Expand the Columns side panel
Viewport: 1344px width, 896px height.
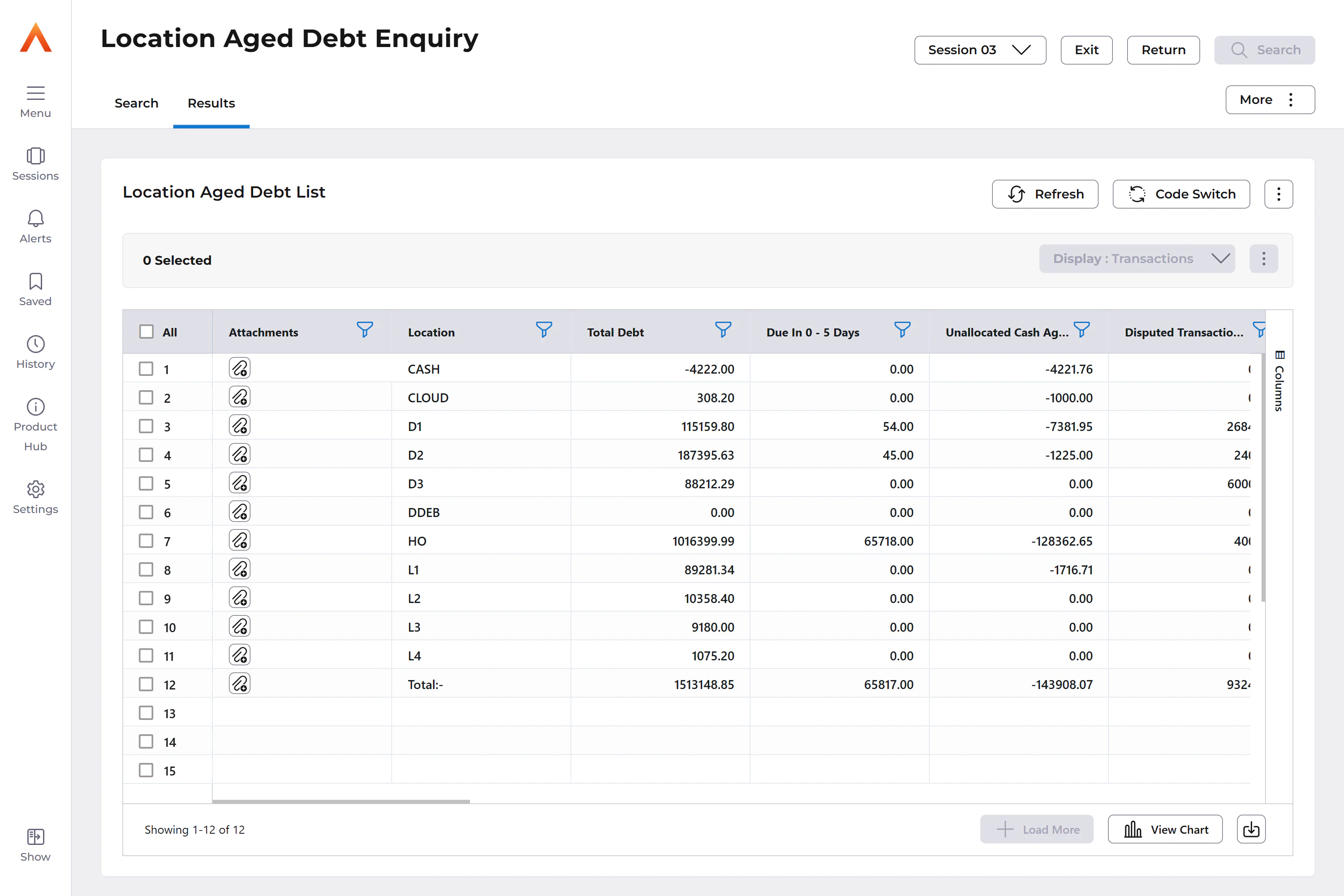(1279, 382)
